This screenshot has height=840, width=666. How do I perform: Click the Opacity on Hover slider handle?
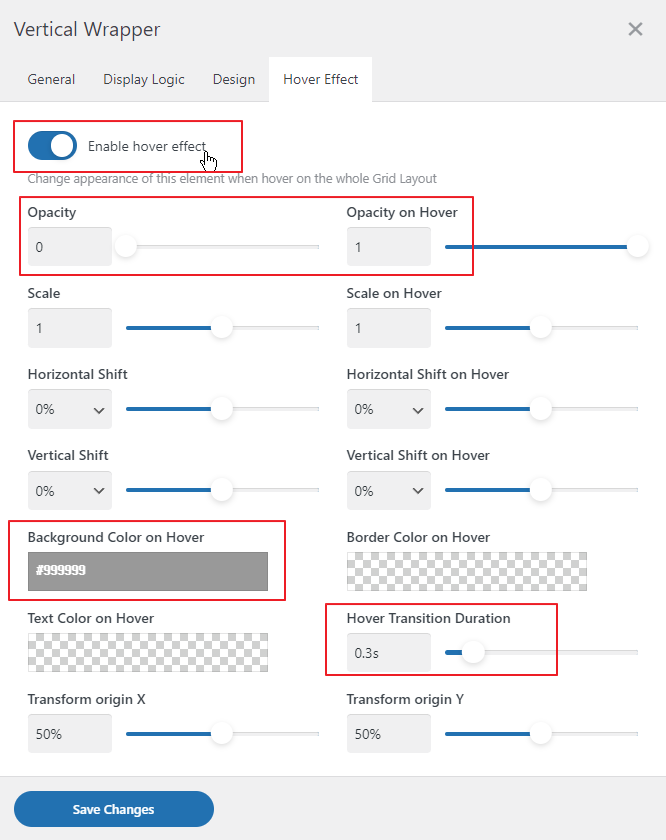click(x=637, y=246)
